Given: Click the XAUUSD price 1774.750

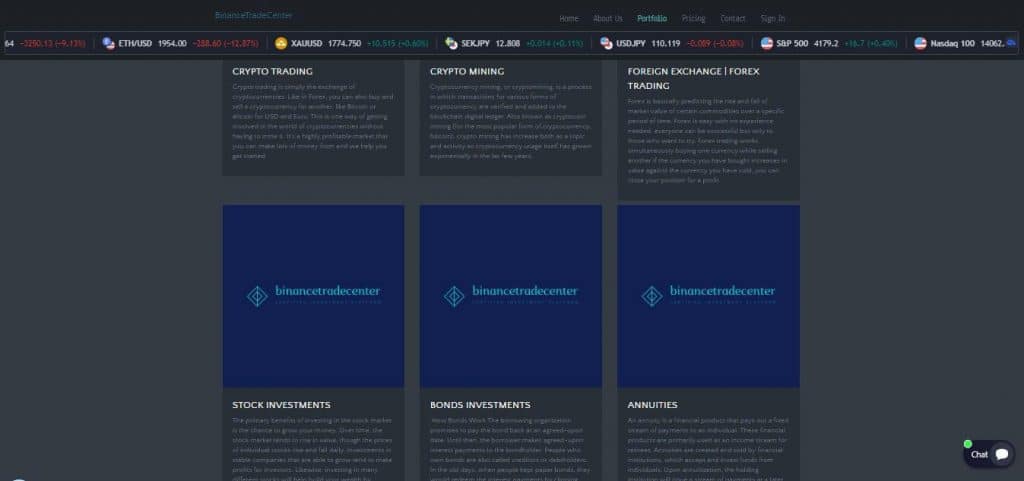Looking at the screenshot, I should coord(344,43).
